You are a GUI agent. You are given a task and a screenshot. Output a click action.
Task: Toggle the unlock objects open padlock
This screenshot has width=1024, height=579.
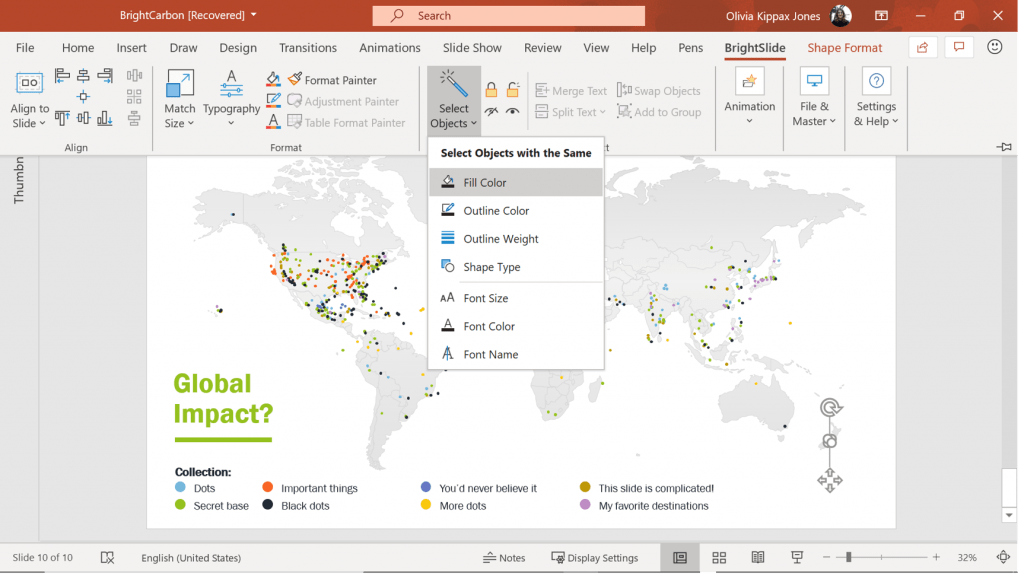click(512, 90)
